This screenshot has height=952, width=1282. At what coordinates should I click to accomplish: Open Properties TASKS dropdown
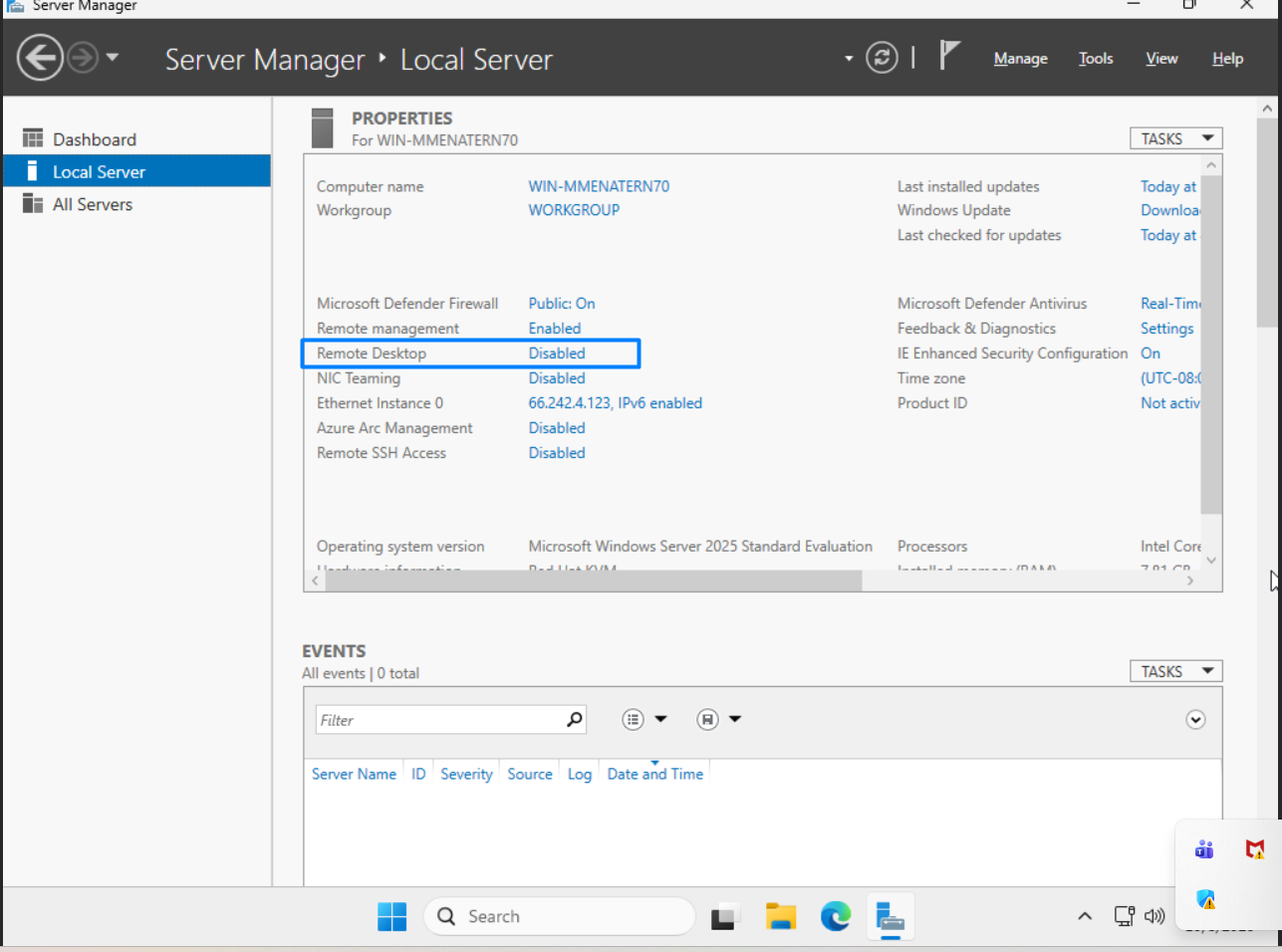(1175, 138)
